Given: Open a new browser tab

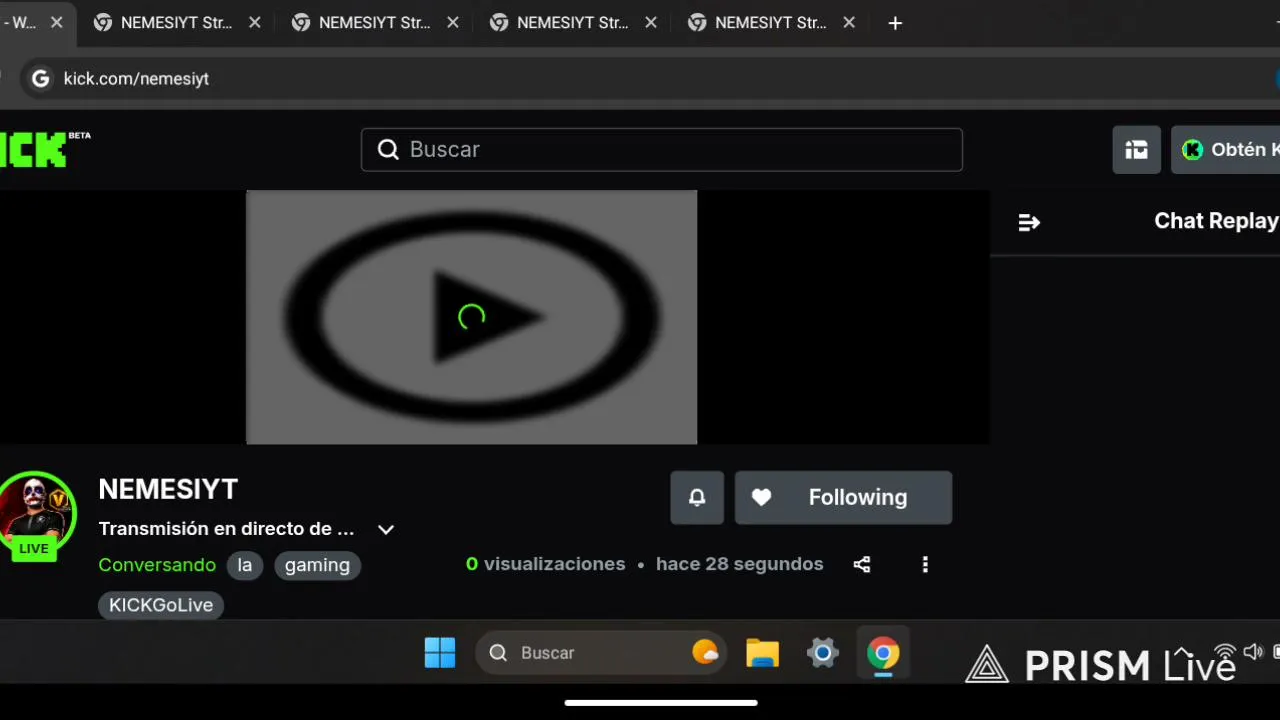Looking at the screenshot, I should [x=895, y=23].
